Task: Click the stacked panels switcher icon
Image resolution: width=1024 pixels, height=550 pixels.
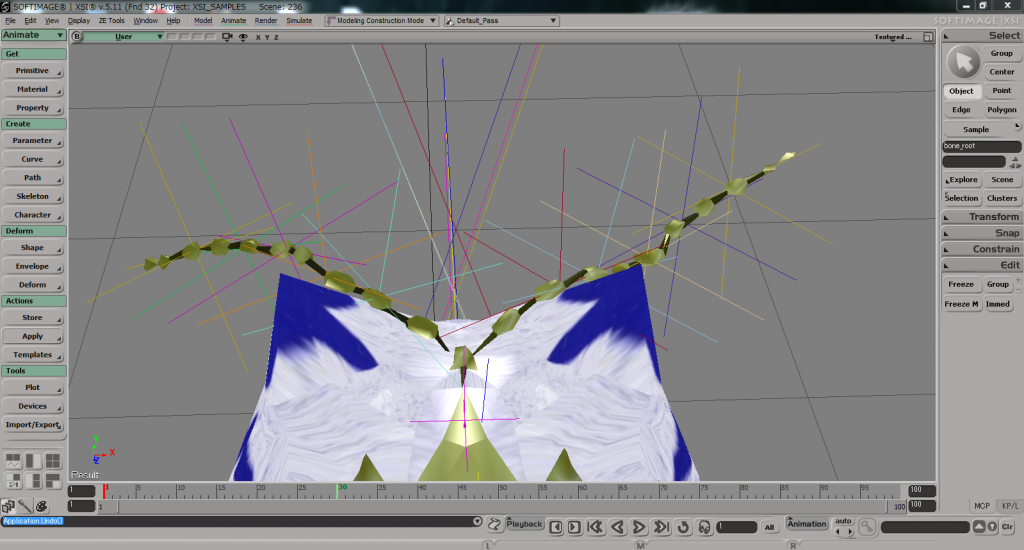Action: coord(8,506)
